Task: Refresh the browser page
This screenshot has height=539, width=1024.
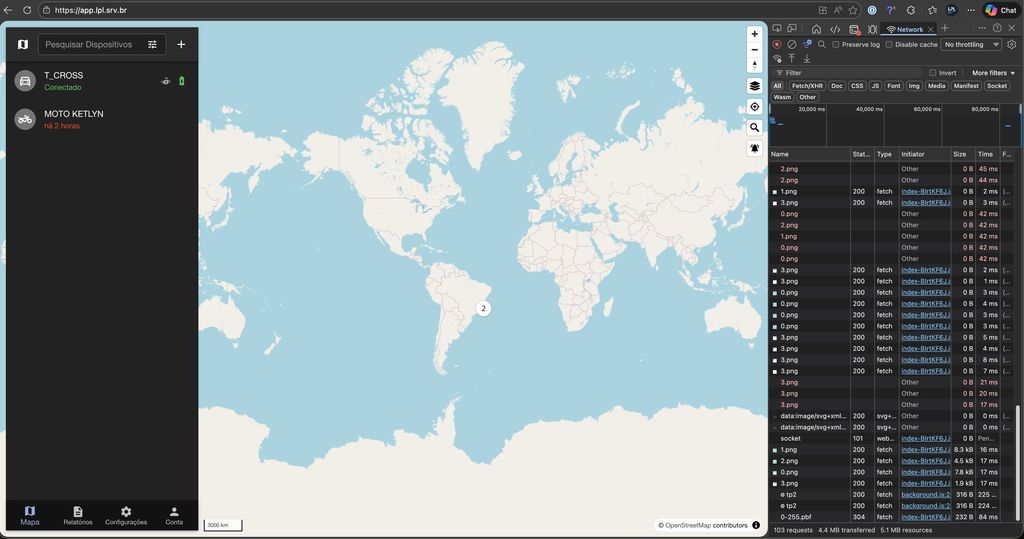Action: pyautogui.click(x=27, y=10)
